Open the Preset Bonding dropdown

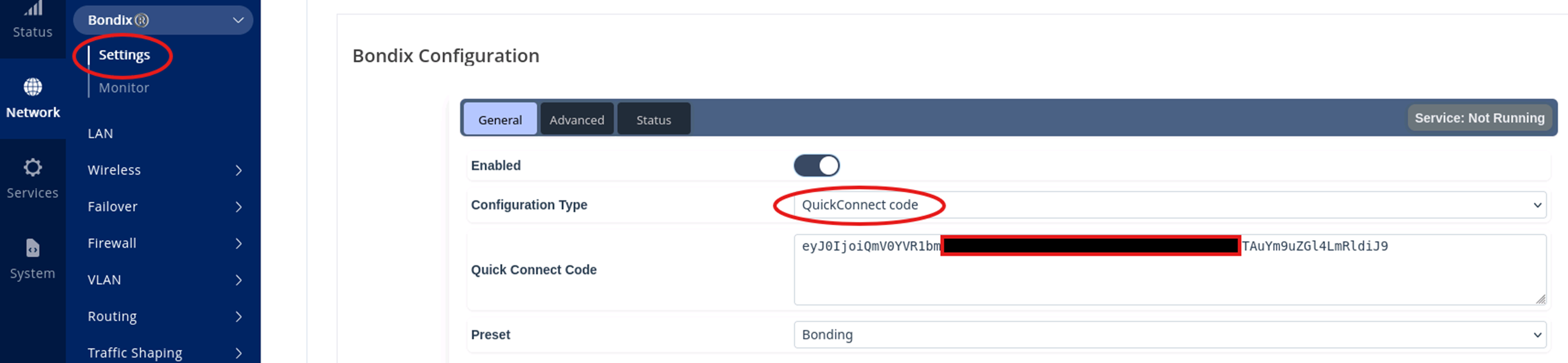coord(1169,335)
